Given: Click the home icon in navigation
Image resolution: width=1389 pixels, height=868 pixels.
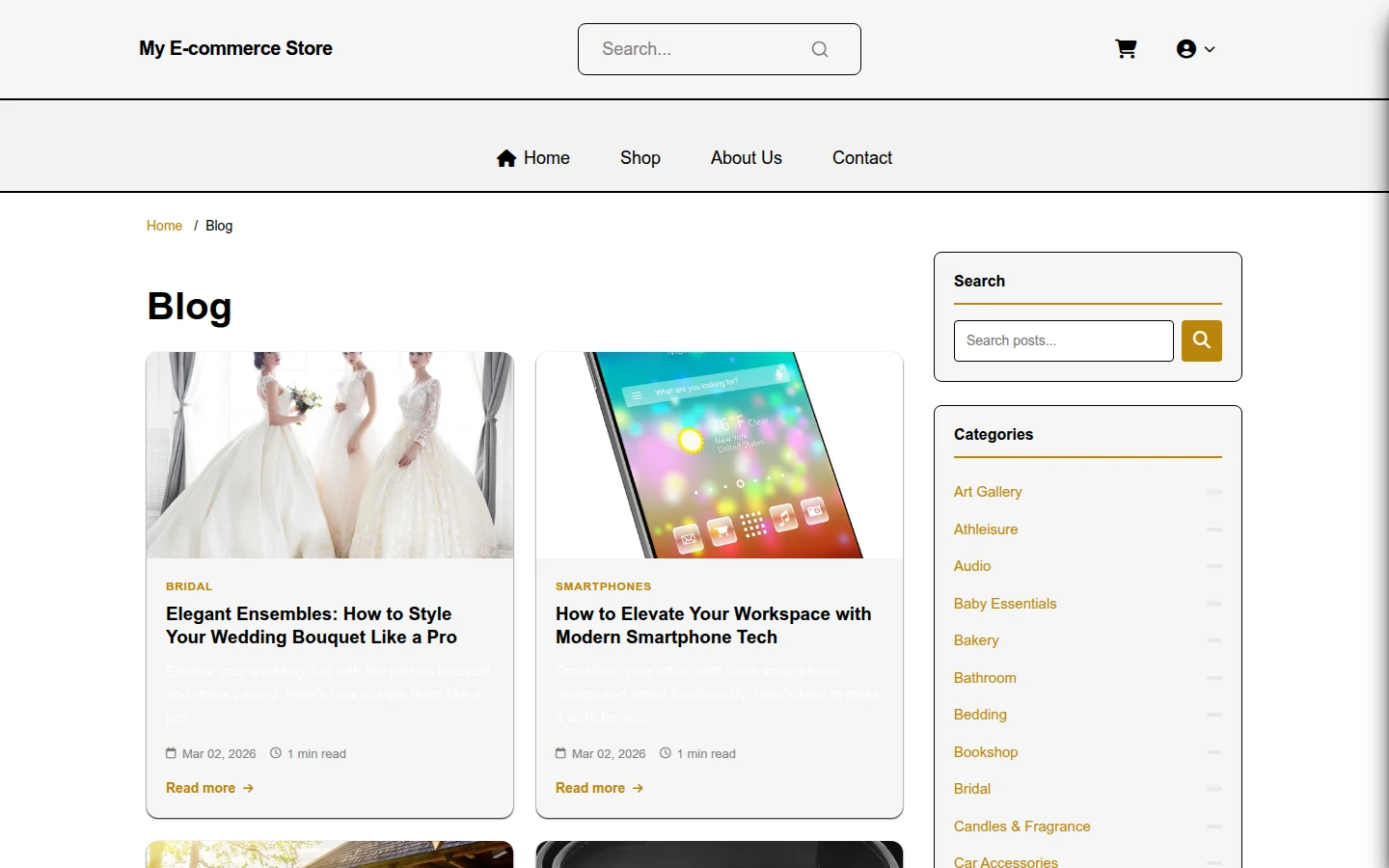Looking at the screenshot, I should [506, 158].
